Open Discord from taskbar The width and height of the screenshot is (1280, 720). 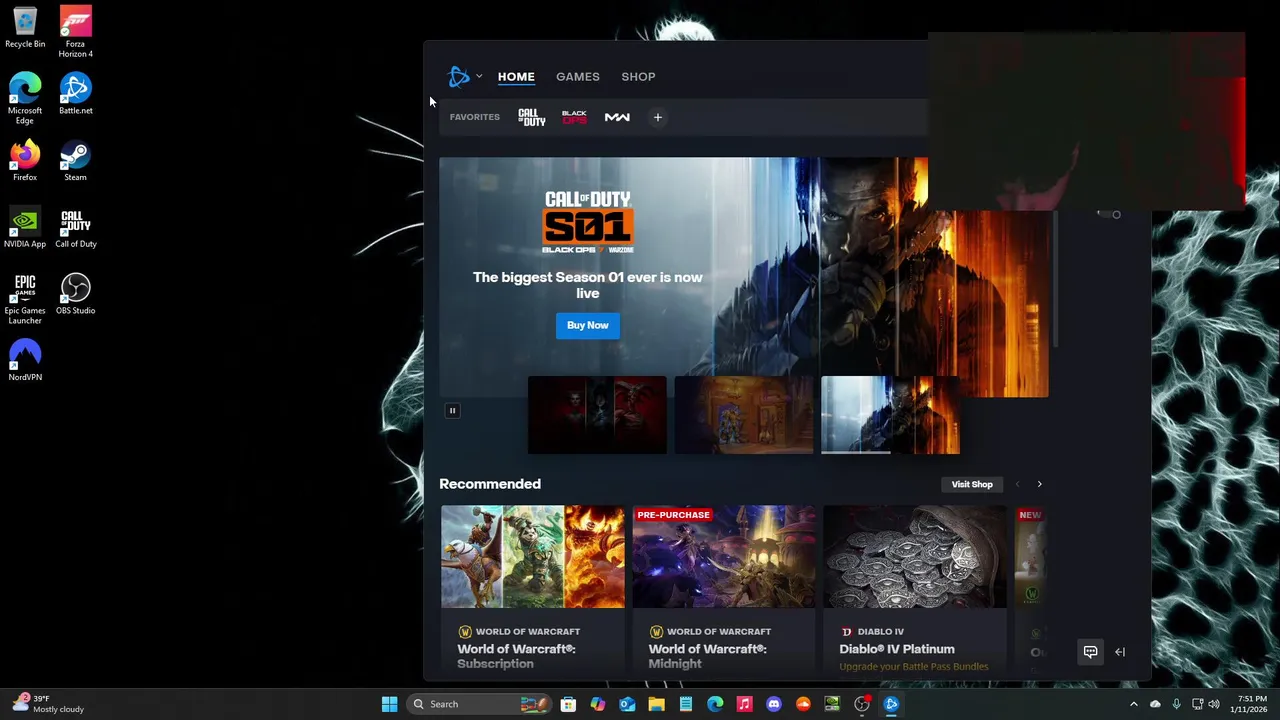pos(773,704)
